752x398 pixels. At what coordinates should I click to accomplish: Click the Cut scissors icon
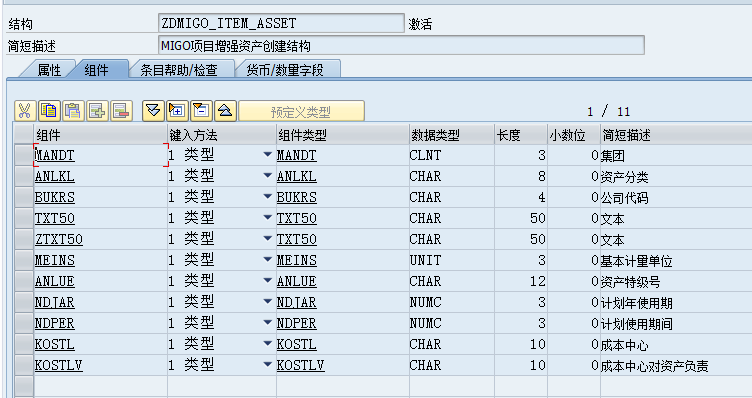(24, 111)
